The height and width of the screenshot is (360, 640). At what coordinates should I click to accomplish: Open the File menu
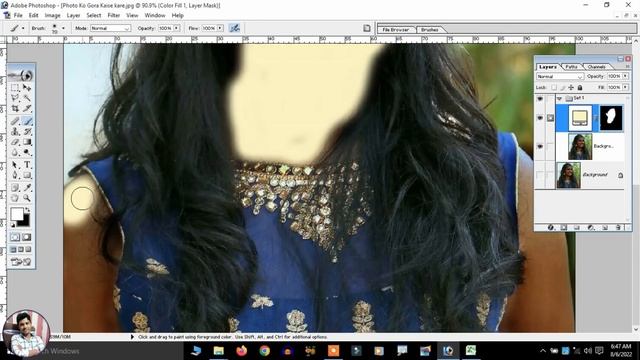pos(18,15)
